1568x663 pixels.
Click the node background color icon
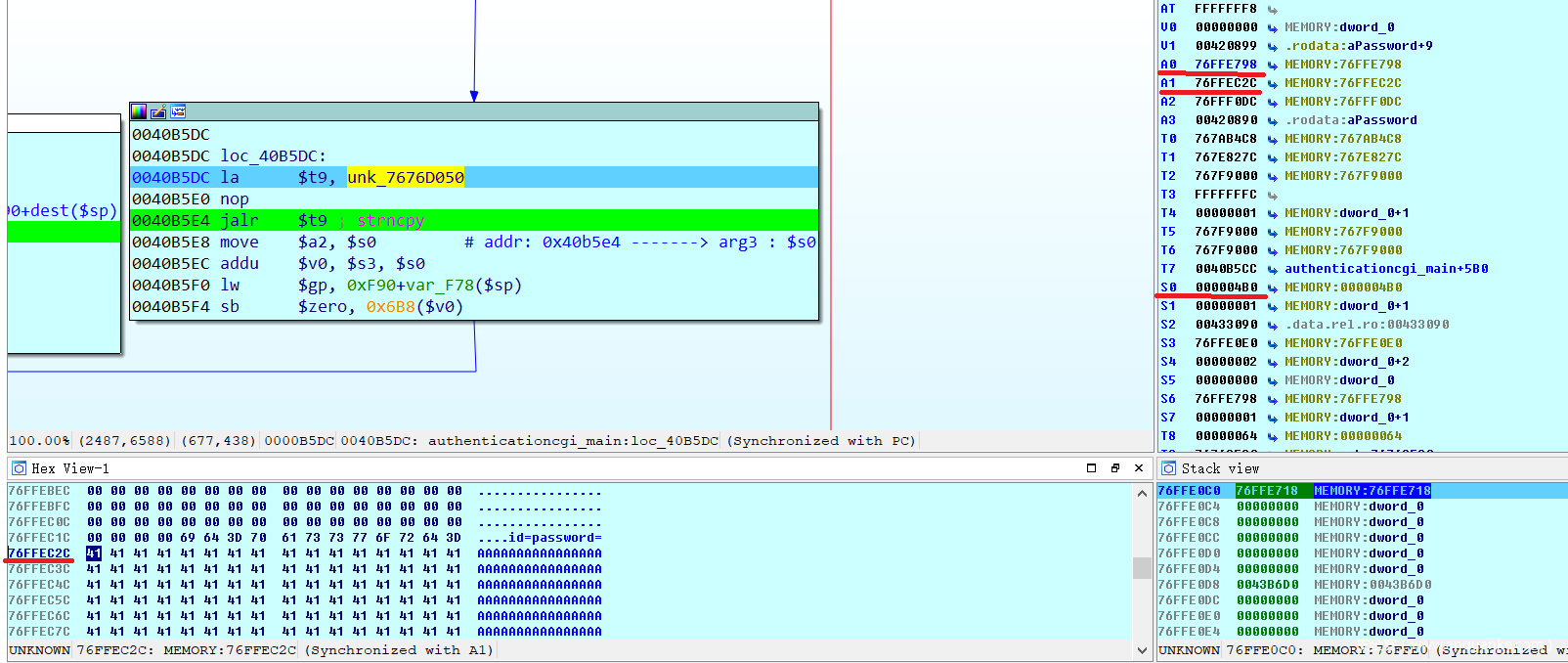click(139, 111)
